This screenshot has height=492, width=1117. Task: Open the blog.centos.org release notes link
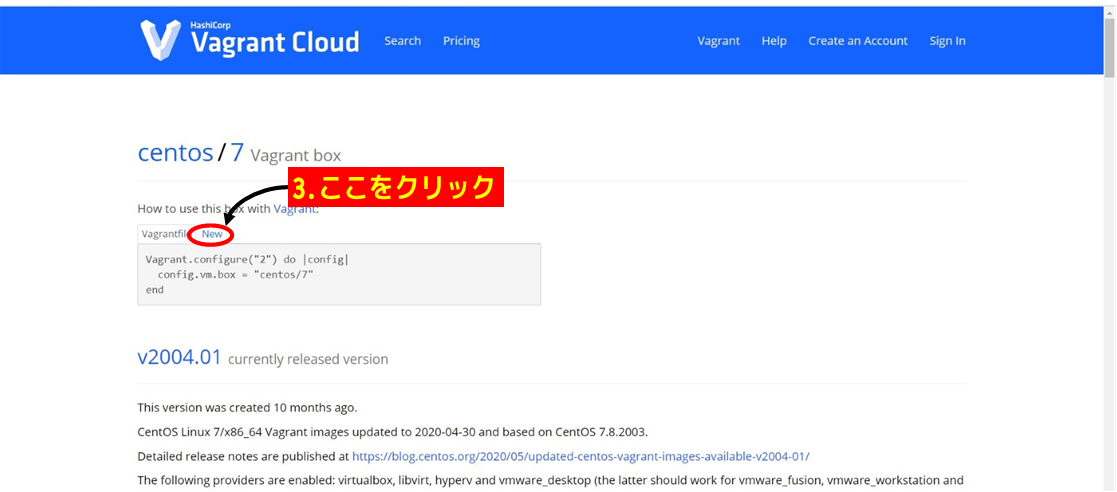pyautogui.click(x=581, y=456)
